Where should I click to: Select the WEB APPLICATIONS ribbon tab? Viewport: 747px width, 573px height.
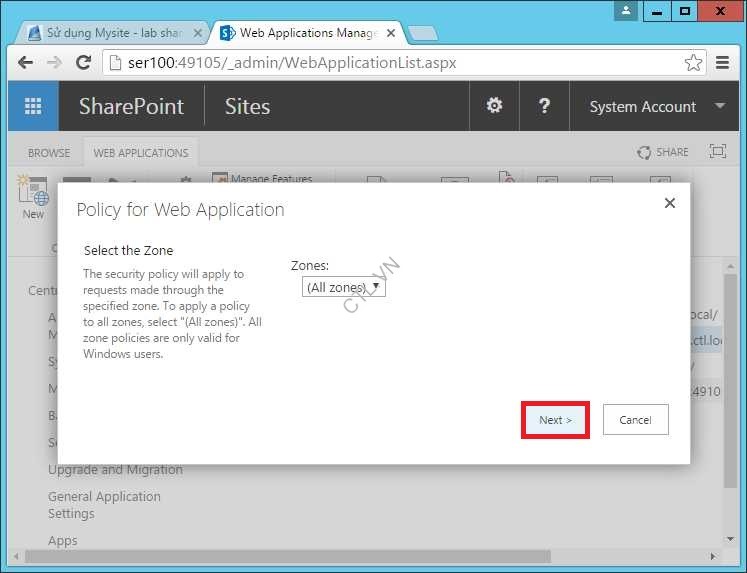click(x=141, y=153)
